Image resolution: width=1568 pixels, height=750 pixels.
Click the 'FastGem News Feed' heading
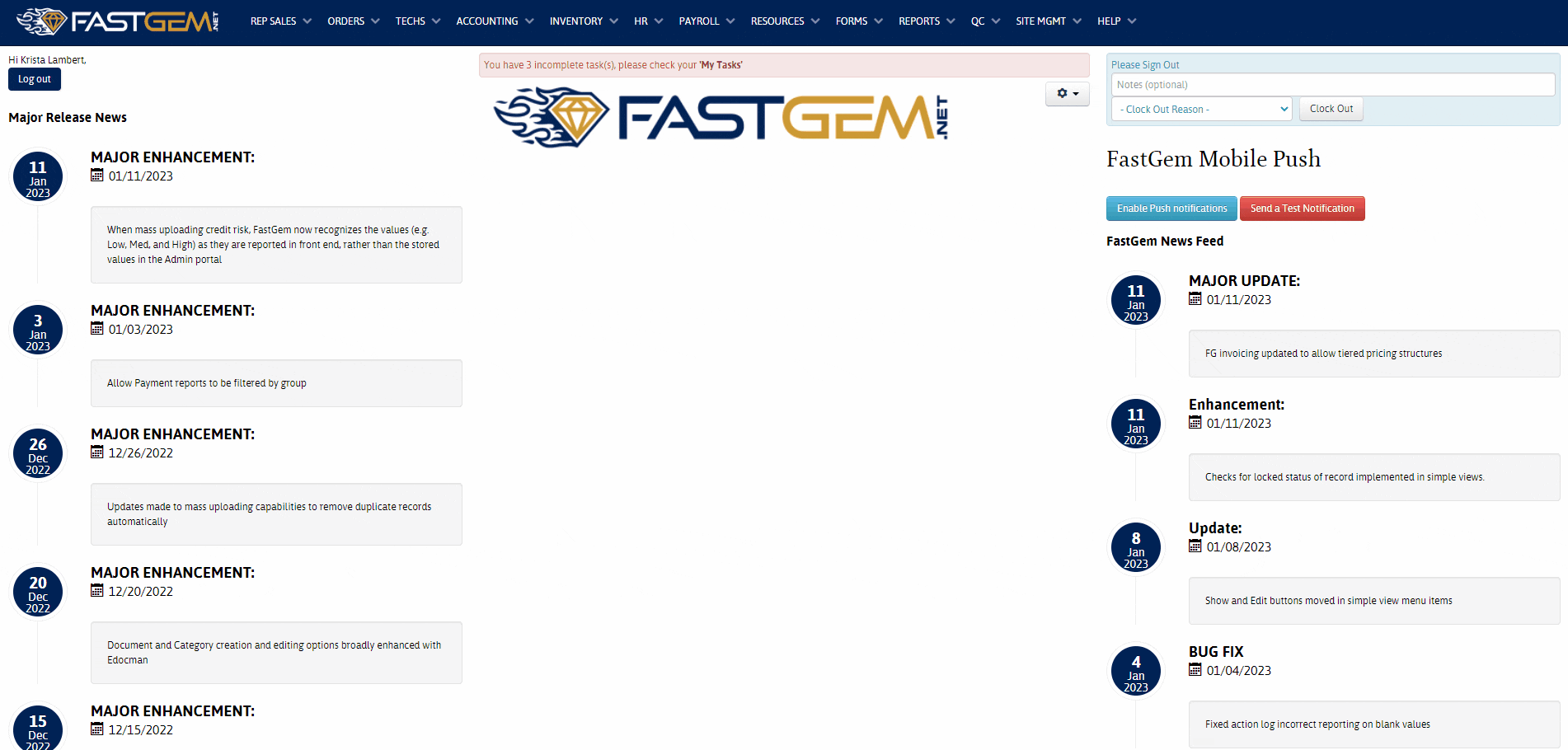click(1165, 241)
